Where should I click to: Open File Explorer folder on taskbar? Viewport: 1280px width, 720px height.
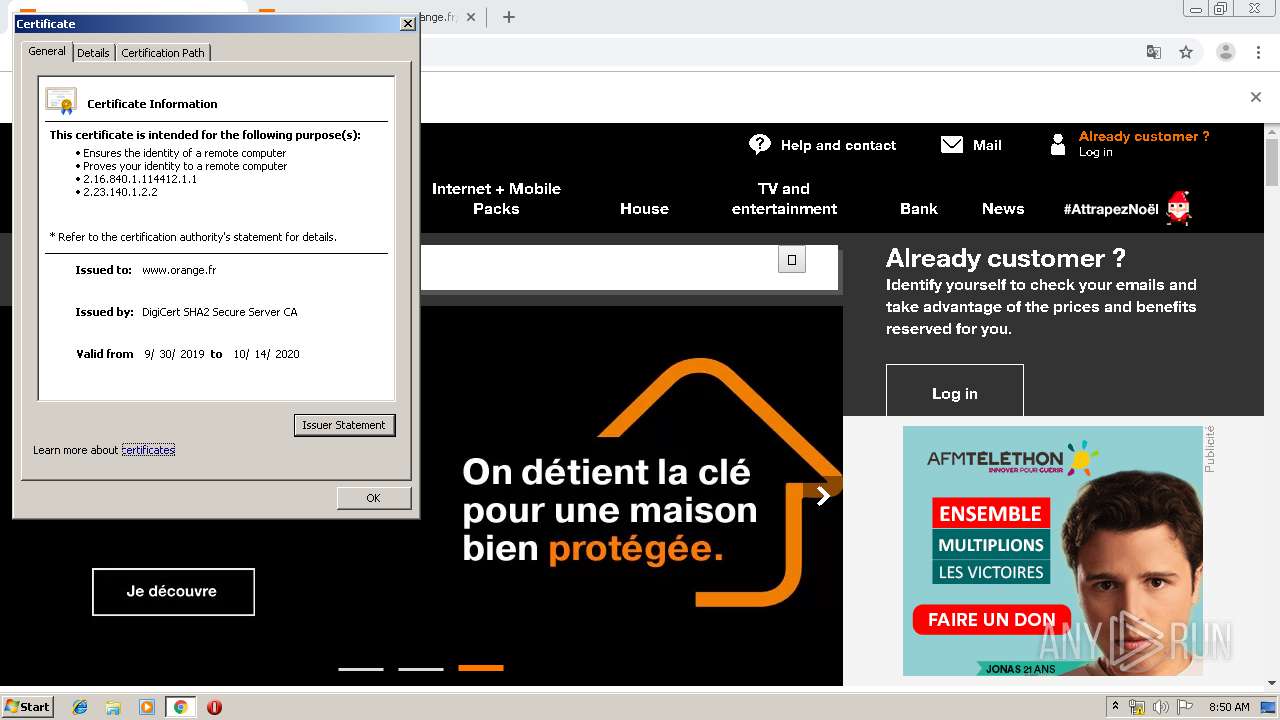click(113, 707)
